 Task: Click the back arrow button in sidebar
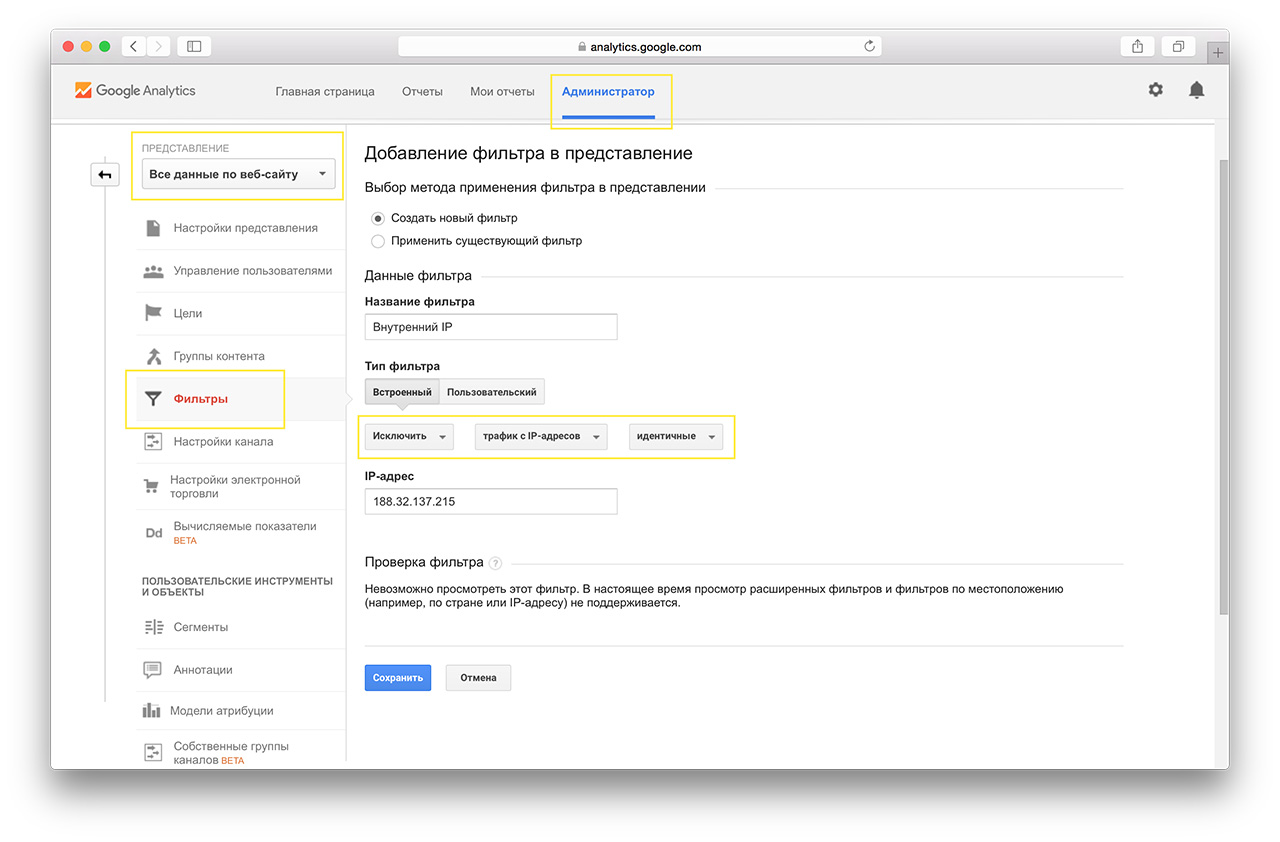pyautogui.click(x=105, y=175)
